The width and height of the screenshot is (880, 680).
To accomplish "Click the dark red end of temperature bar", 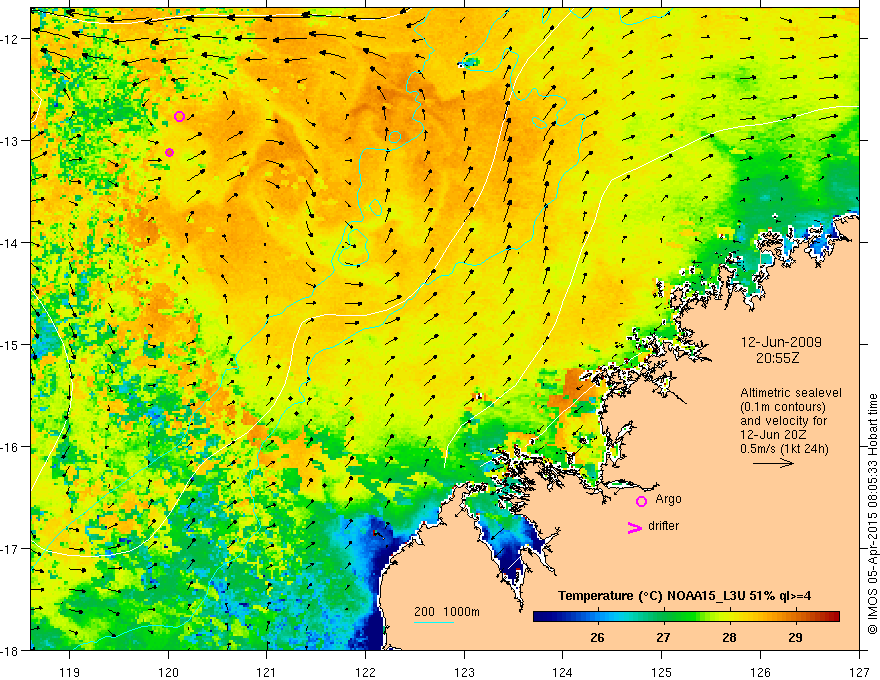I will 835,617.
